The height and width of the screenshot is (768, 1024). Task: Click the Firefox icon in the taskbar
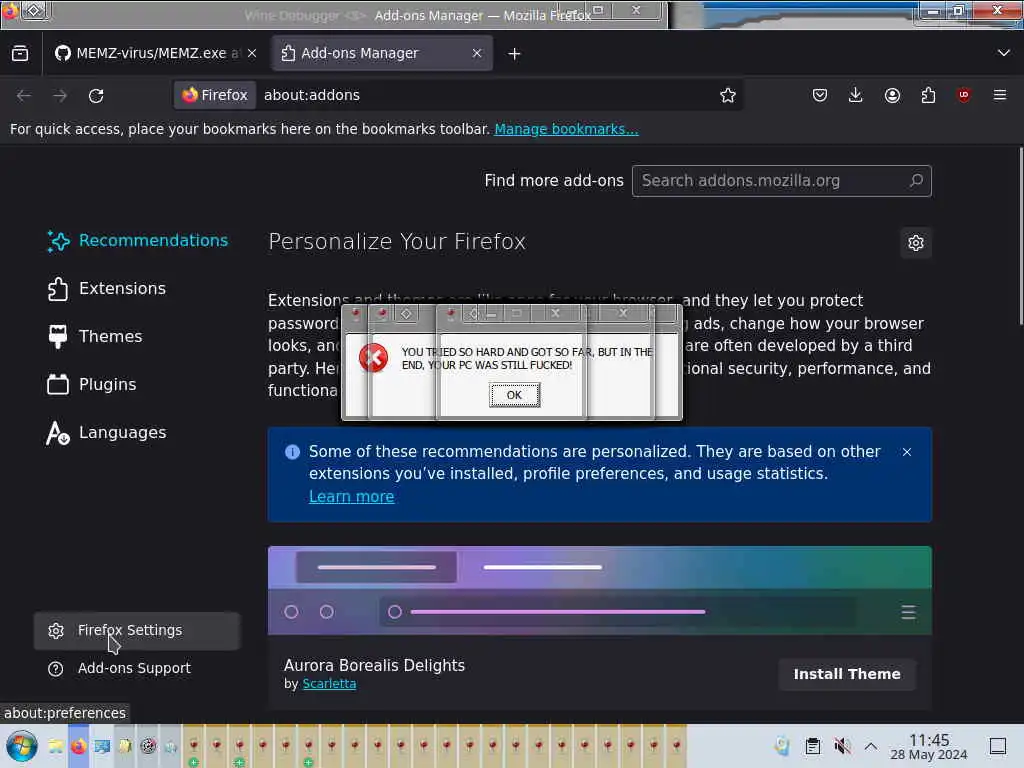point(78,746)
